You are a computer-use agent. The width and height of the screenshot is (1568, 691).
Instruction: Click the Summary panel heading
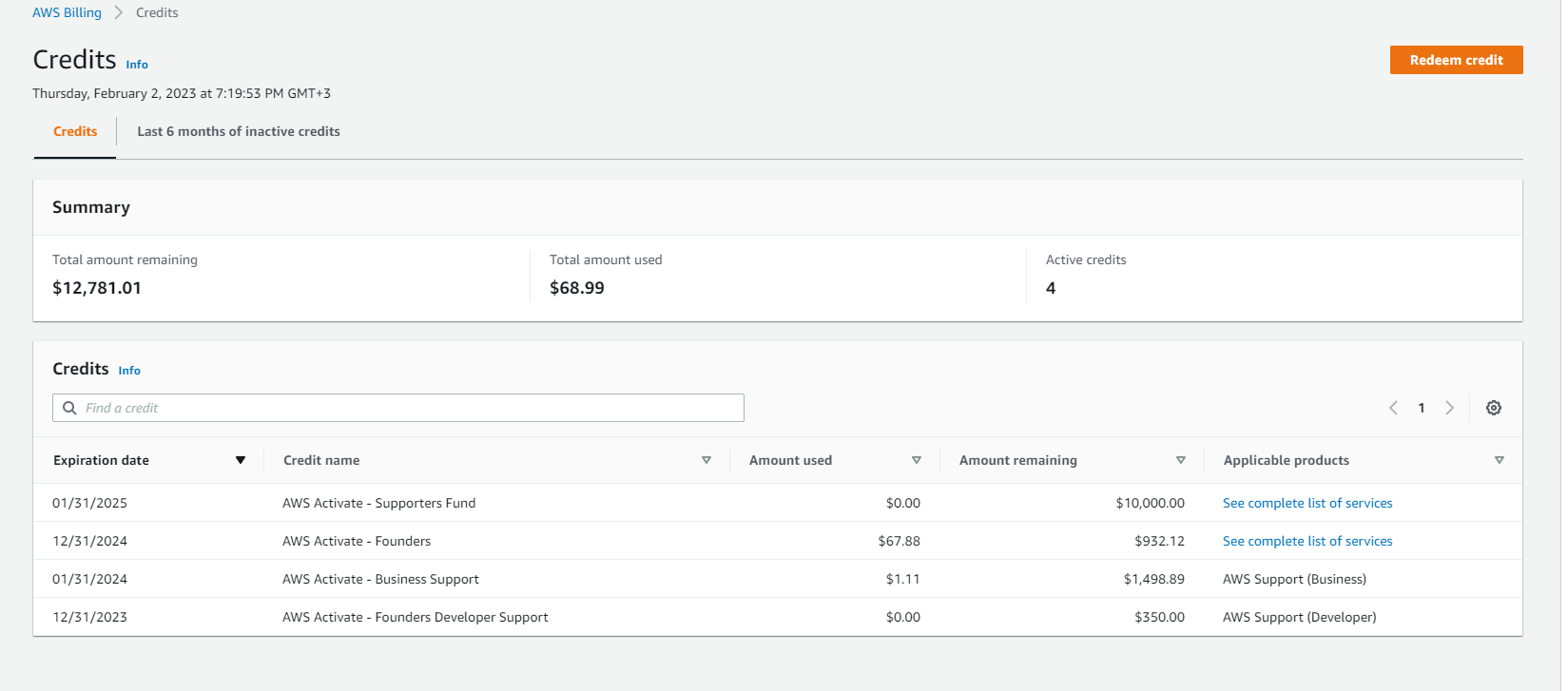coord(91,207)
